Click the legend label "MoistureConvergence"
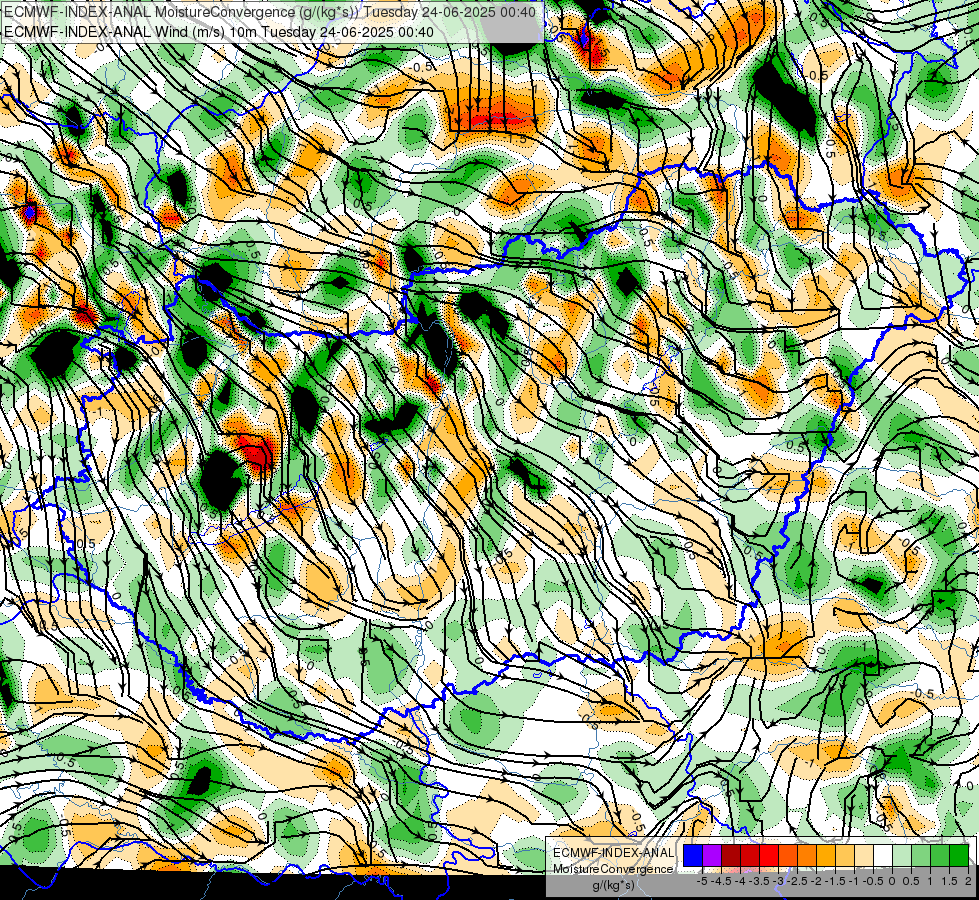Image resolution: width=979 pixels, height=900 pixels. pos(613,869)
